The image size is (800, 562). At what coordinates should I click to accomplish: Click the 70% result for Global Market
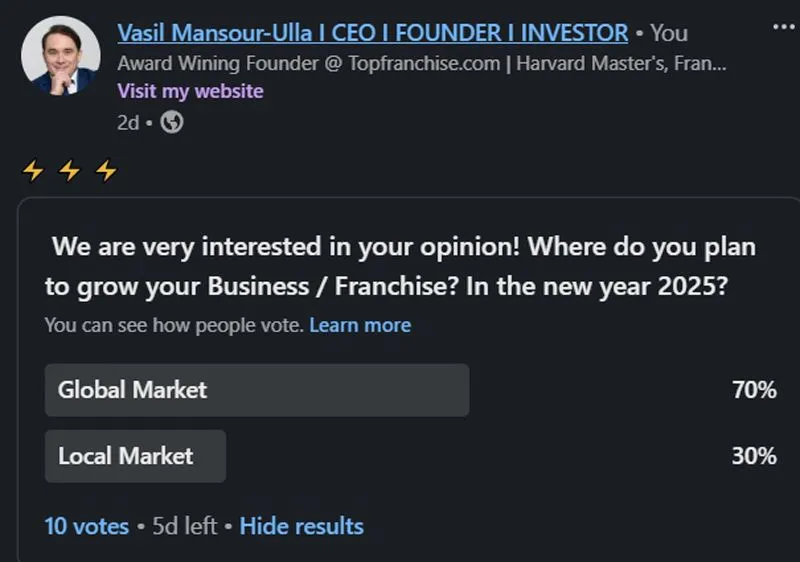(x=754, y=390)
